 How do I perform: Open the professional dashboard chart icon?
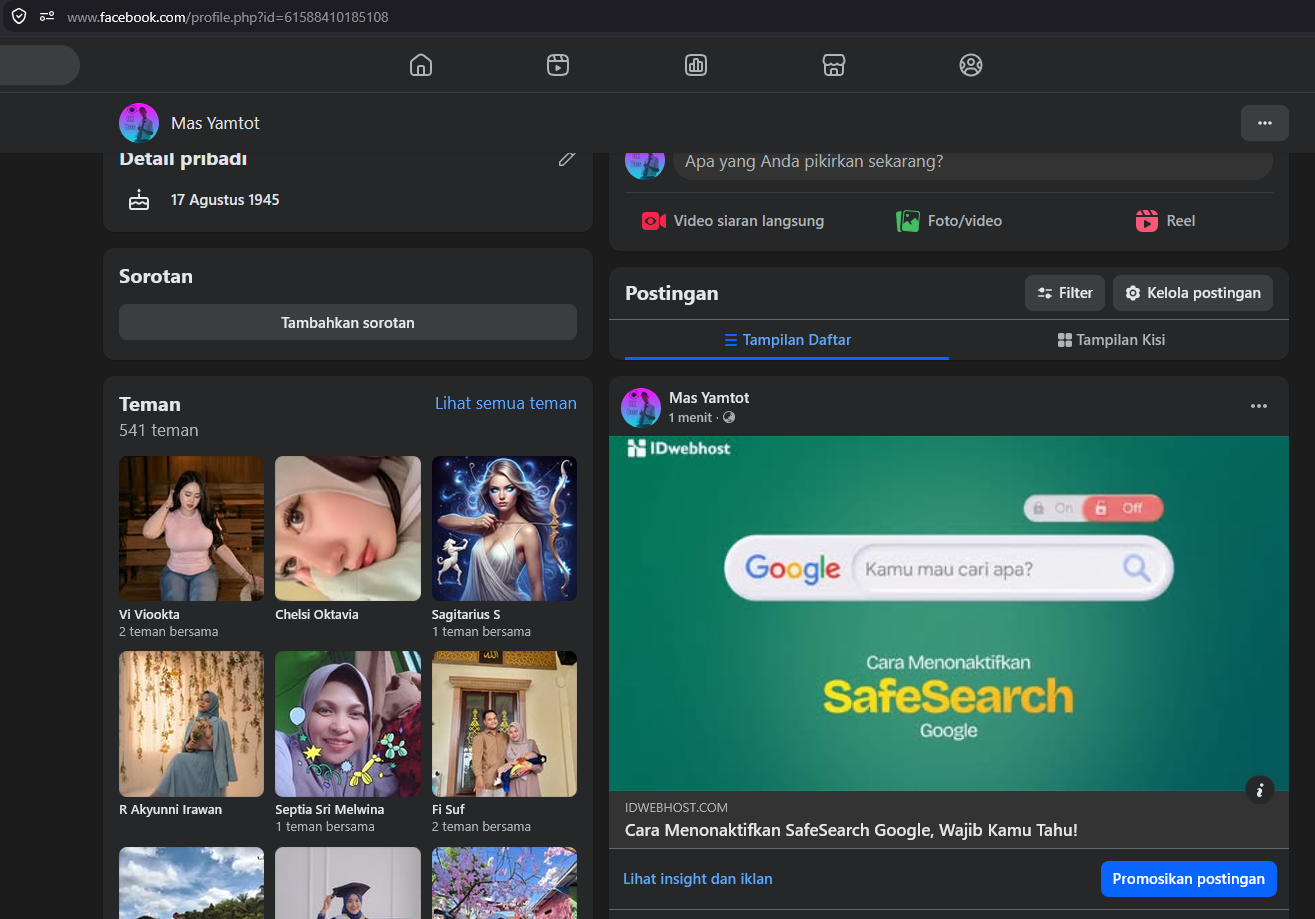(696, 65)
